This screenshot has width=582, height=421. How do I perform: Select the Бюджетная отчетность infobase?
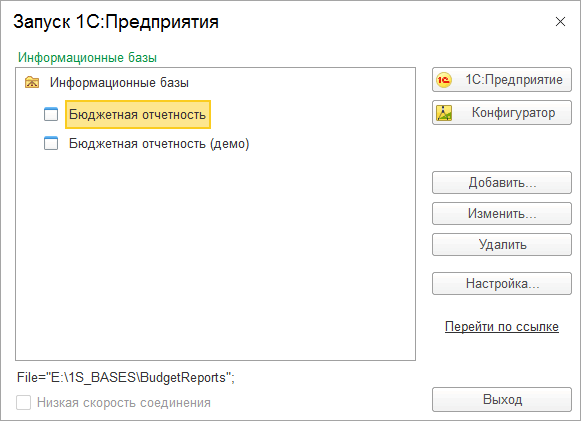pos(138,114)
